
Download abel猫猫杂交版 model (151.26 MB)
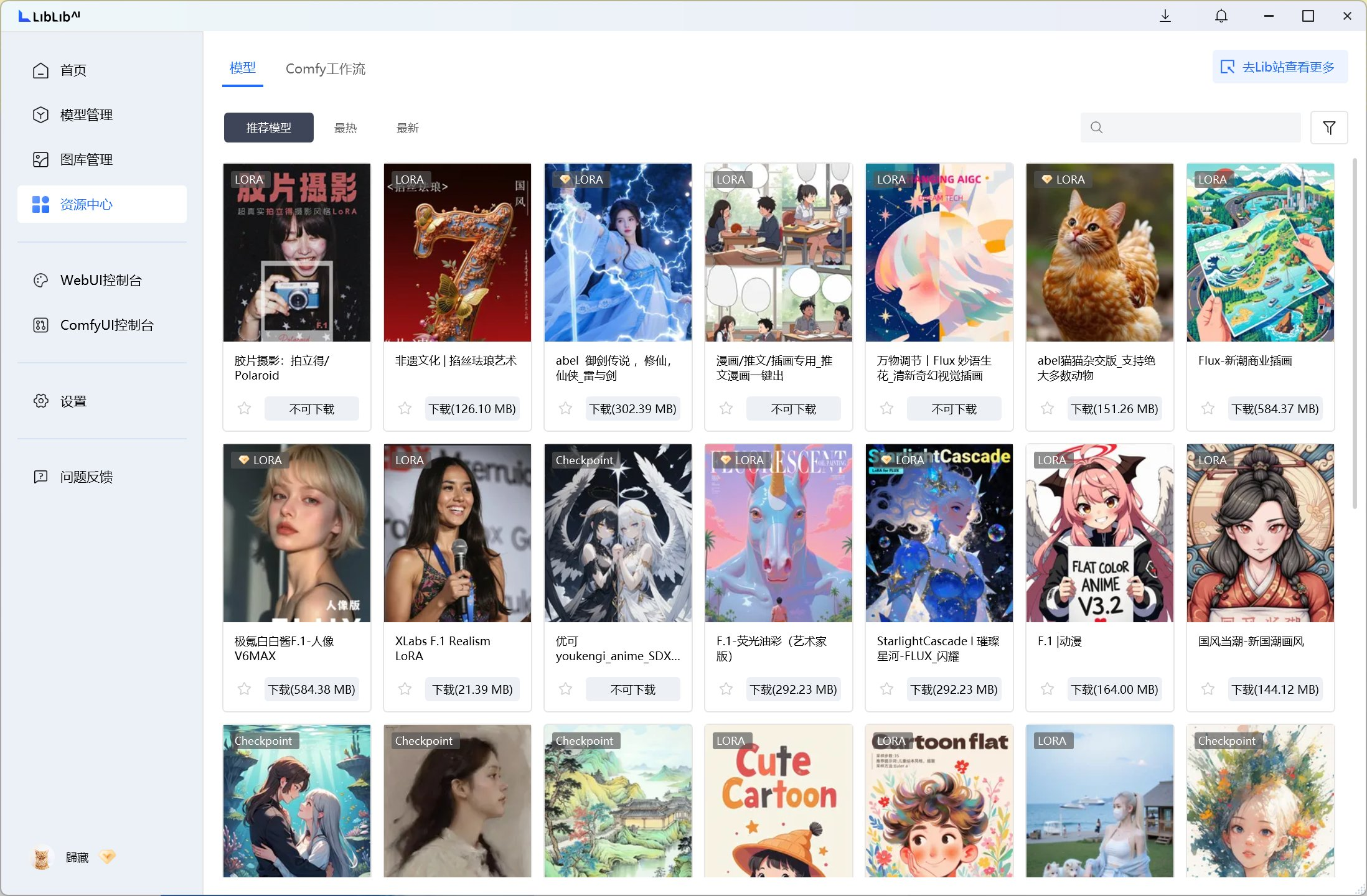click(x=1114, y=409)
